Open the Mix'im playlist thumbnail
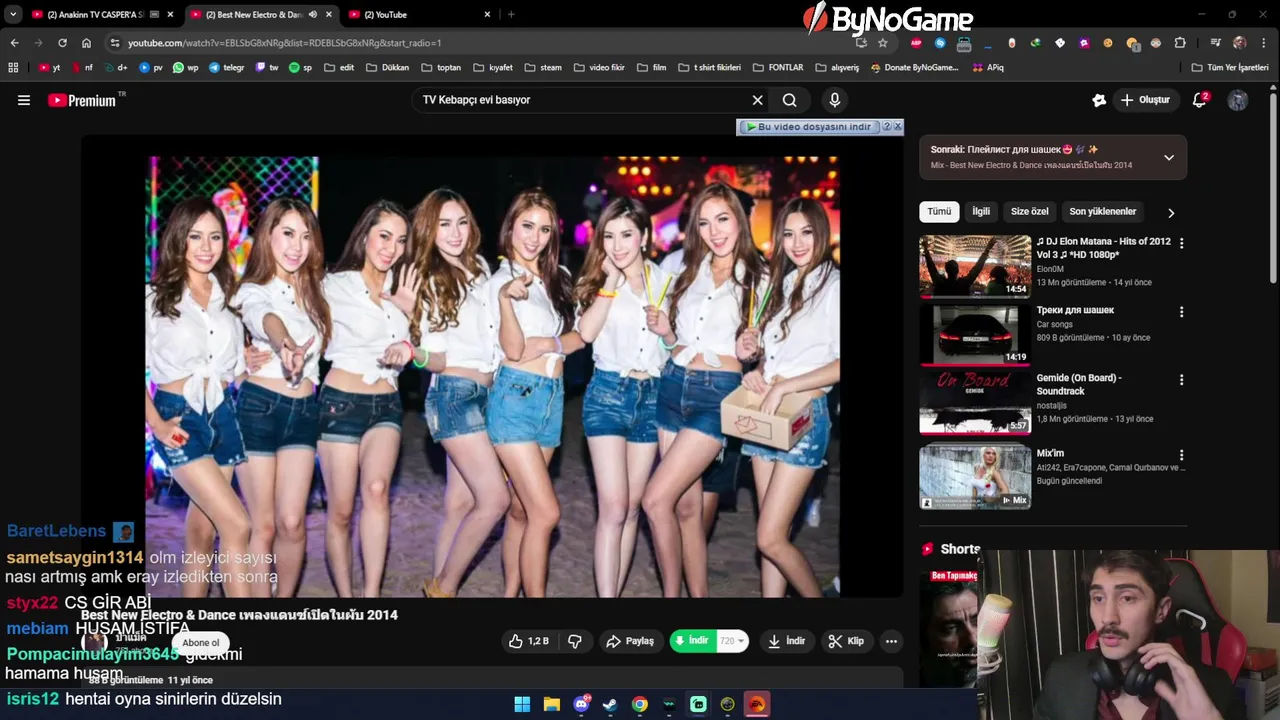This screenshot has height=720, width=1280. [x=975, y=478]
